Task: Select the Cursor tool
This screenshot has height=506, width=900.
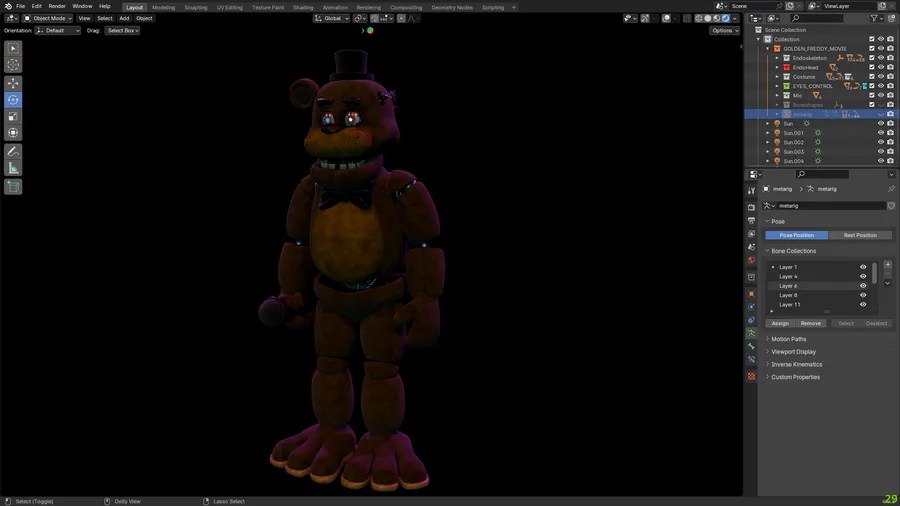Action: coord(13,65)
